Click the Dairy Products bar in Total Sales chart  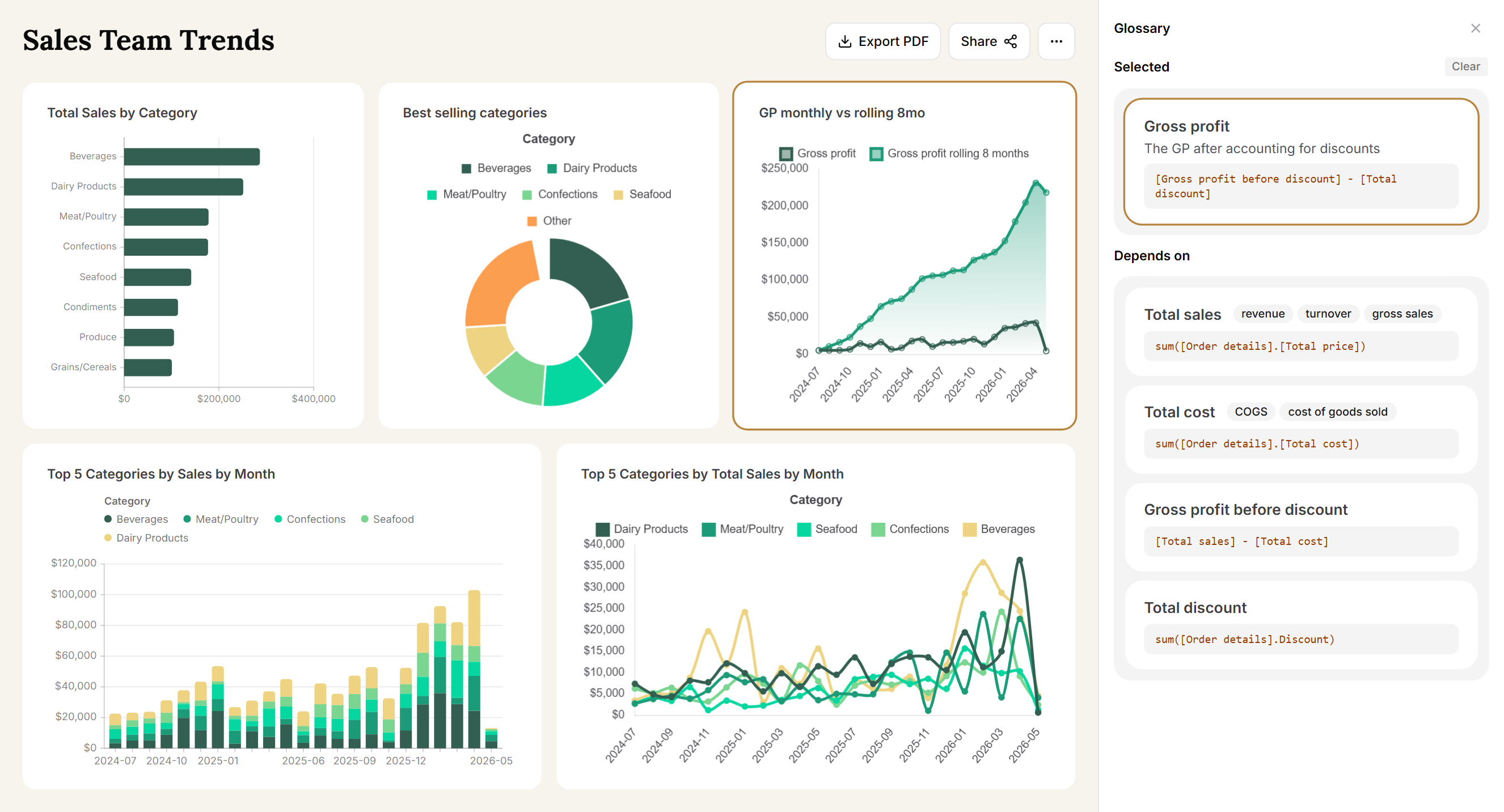point(183,187)
